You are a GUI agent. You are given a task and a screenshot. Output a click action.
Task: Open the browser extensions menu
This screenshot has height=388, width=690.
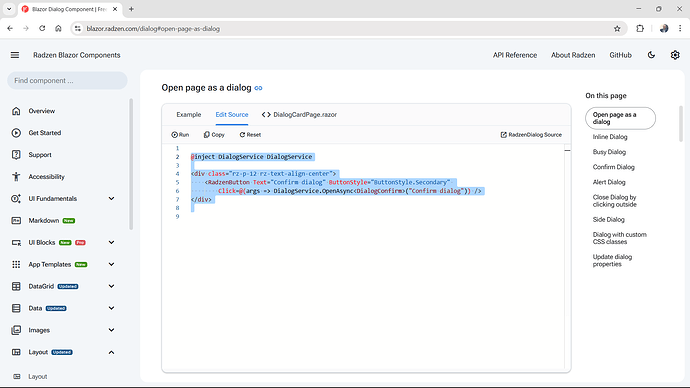coord(640,29)
